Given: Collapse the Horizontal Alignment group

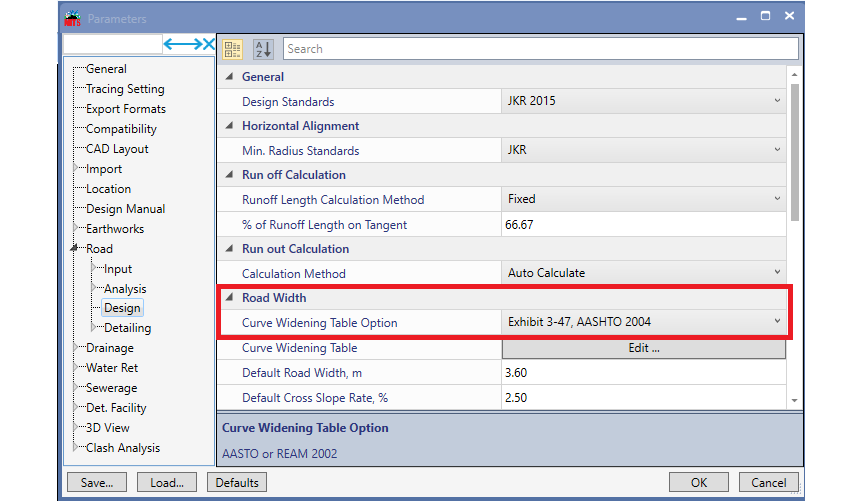Looking at the screenshot, I should (x=229, y=125).
